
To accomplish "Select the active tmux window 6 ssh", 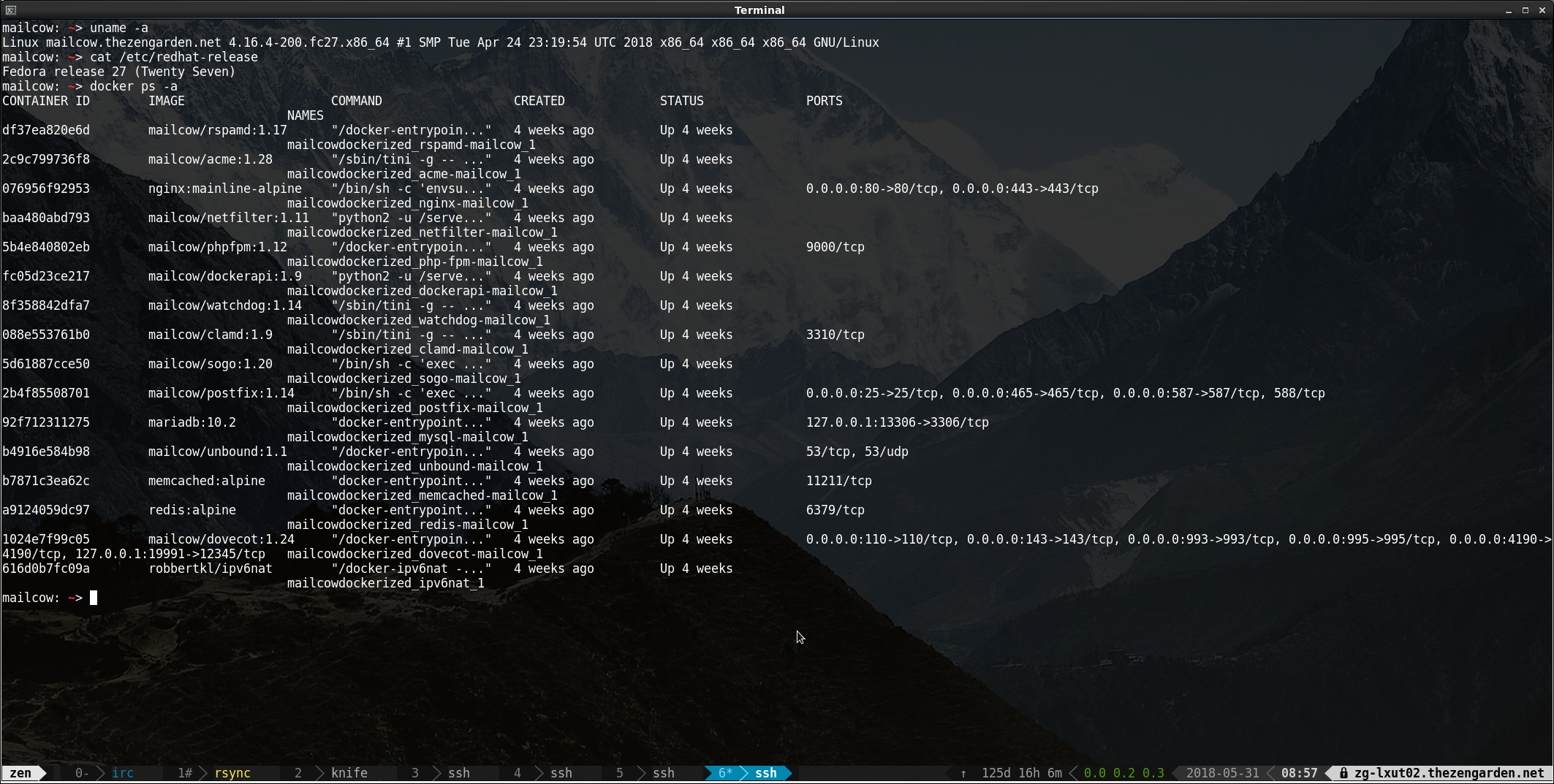I will coord(748,773).
